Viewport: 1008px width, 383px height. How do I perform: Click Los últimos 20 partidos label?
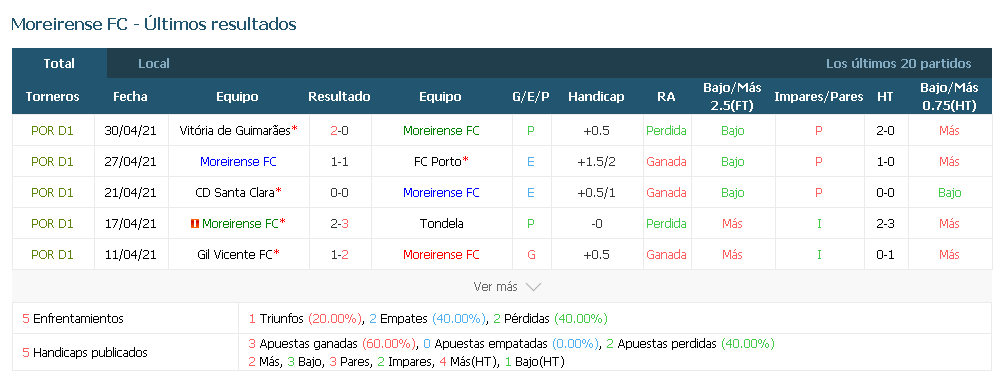[898, 64]
